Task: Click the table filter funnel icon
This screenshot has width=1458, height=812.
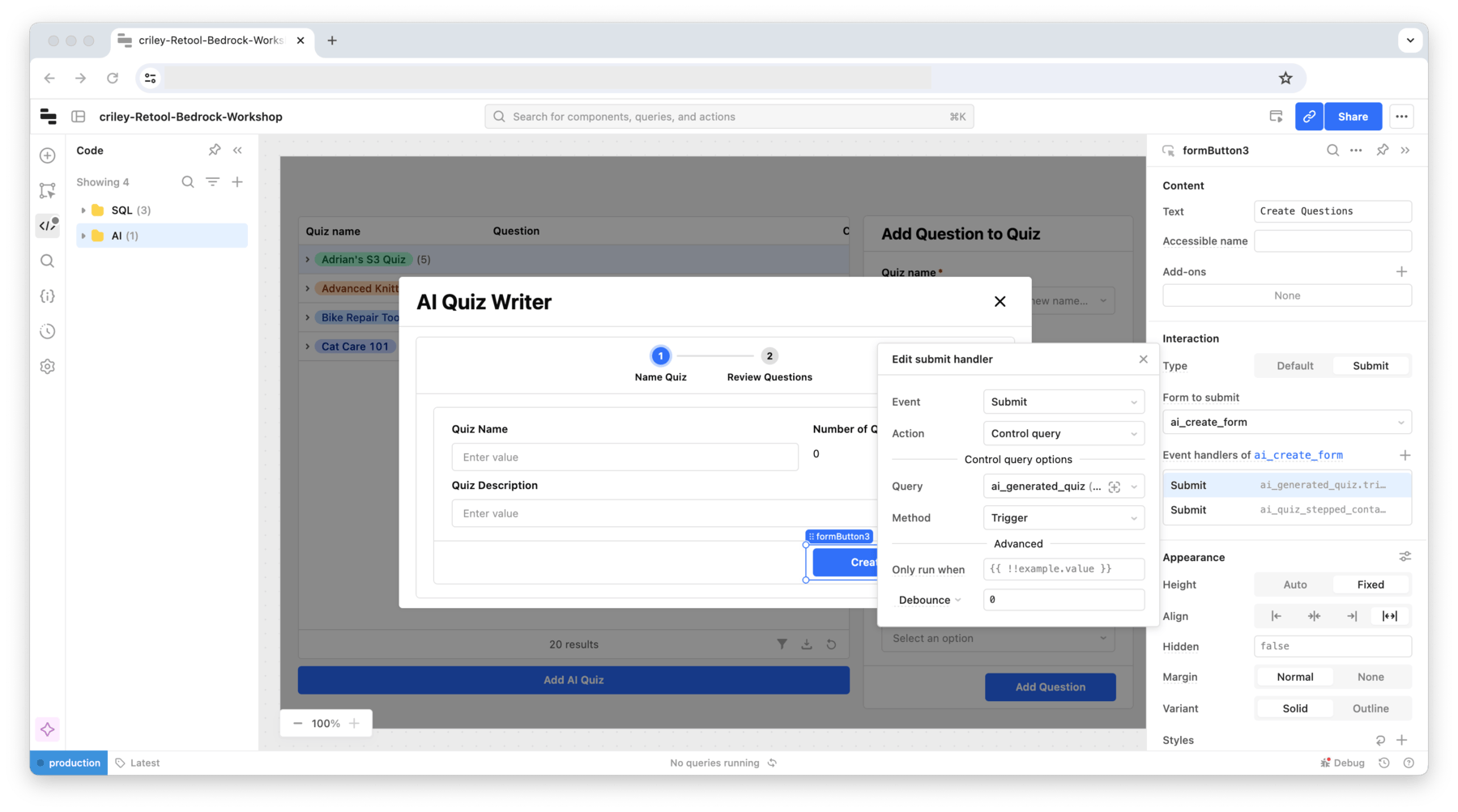Action: [782, 644]
